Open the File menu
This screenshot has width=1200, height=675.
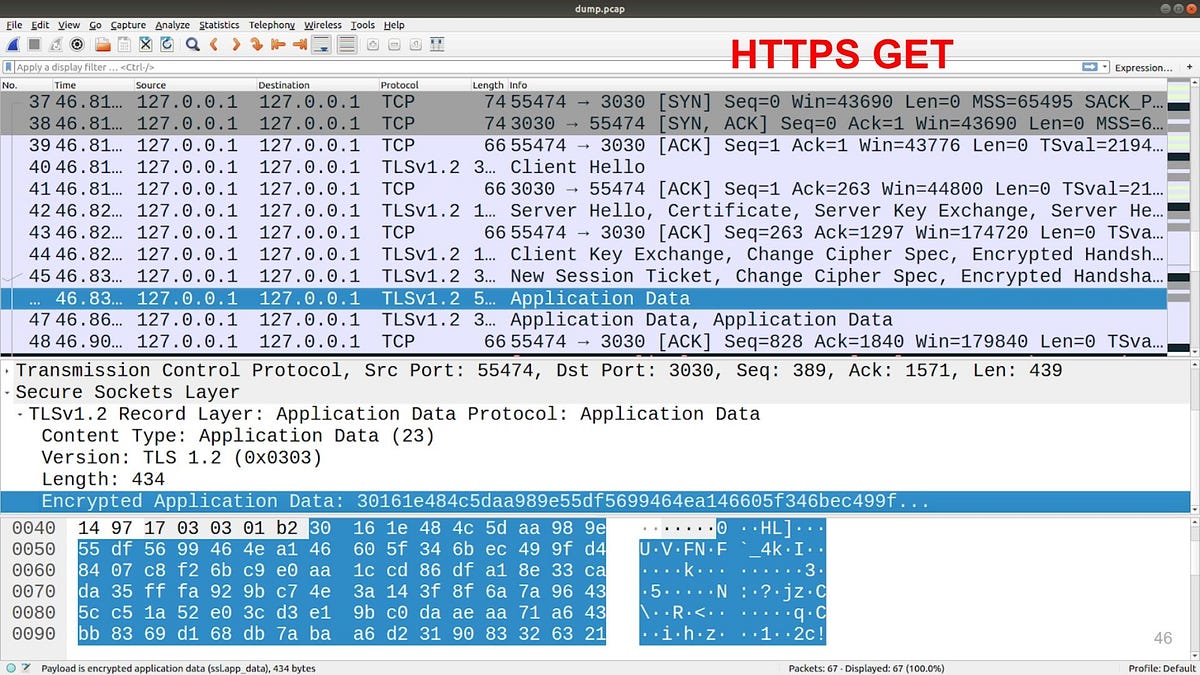[x=14, y=25]
